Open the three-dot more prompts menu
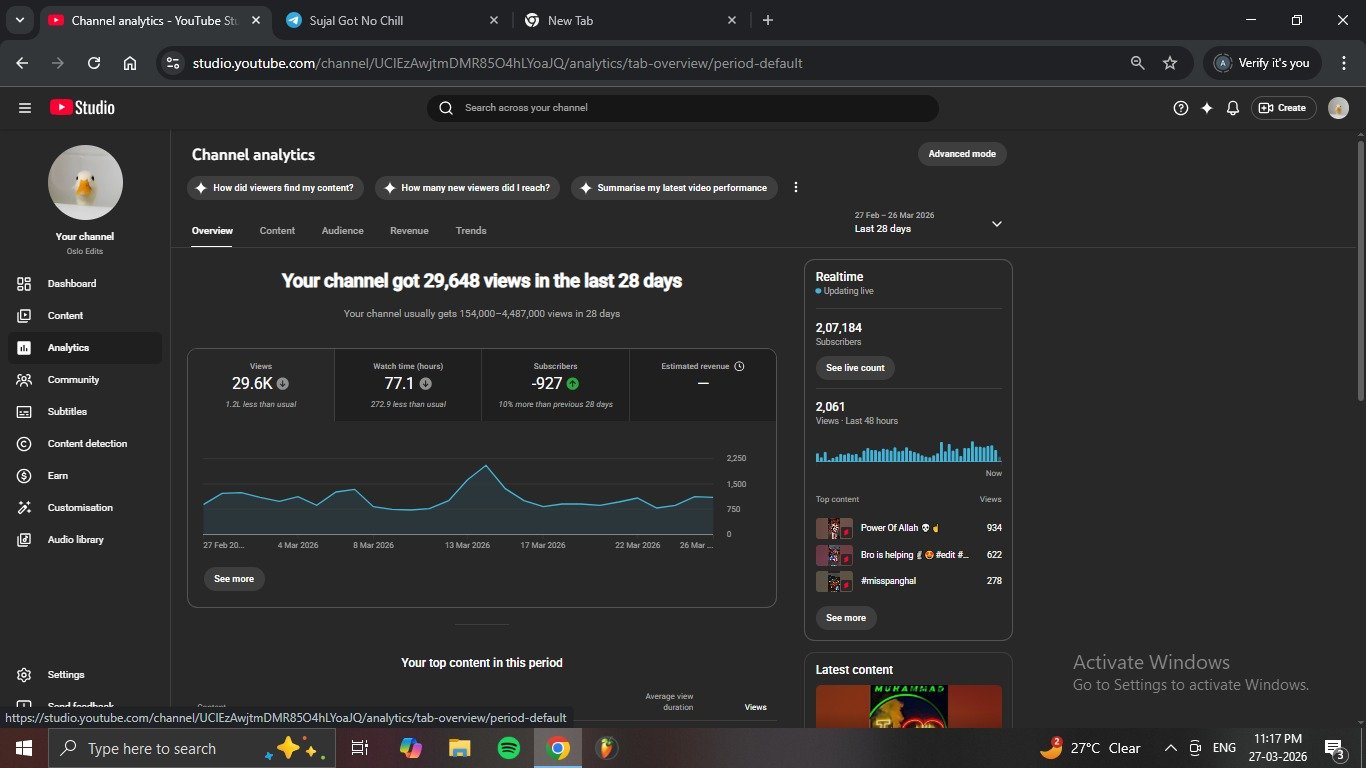Screen dimensions: 1366x768 tap(796, 188)
